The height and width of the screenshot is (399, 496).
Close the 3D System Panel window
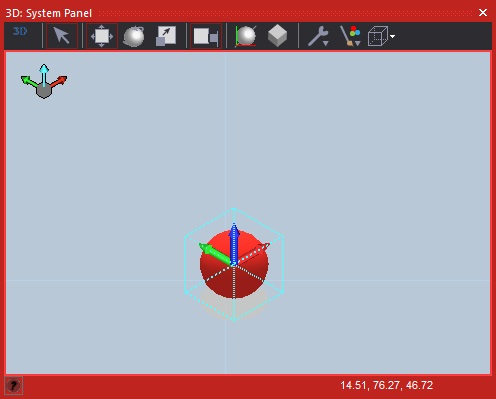pyautogui.click(x=483, y=13)
